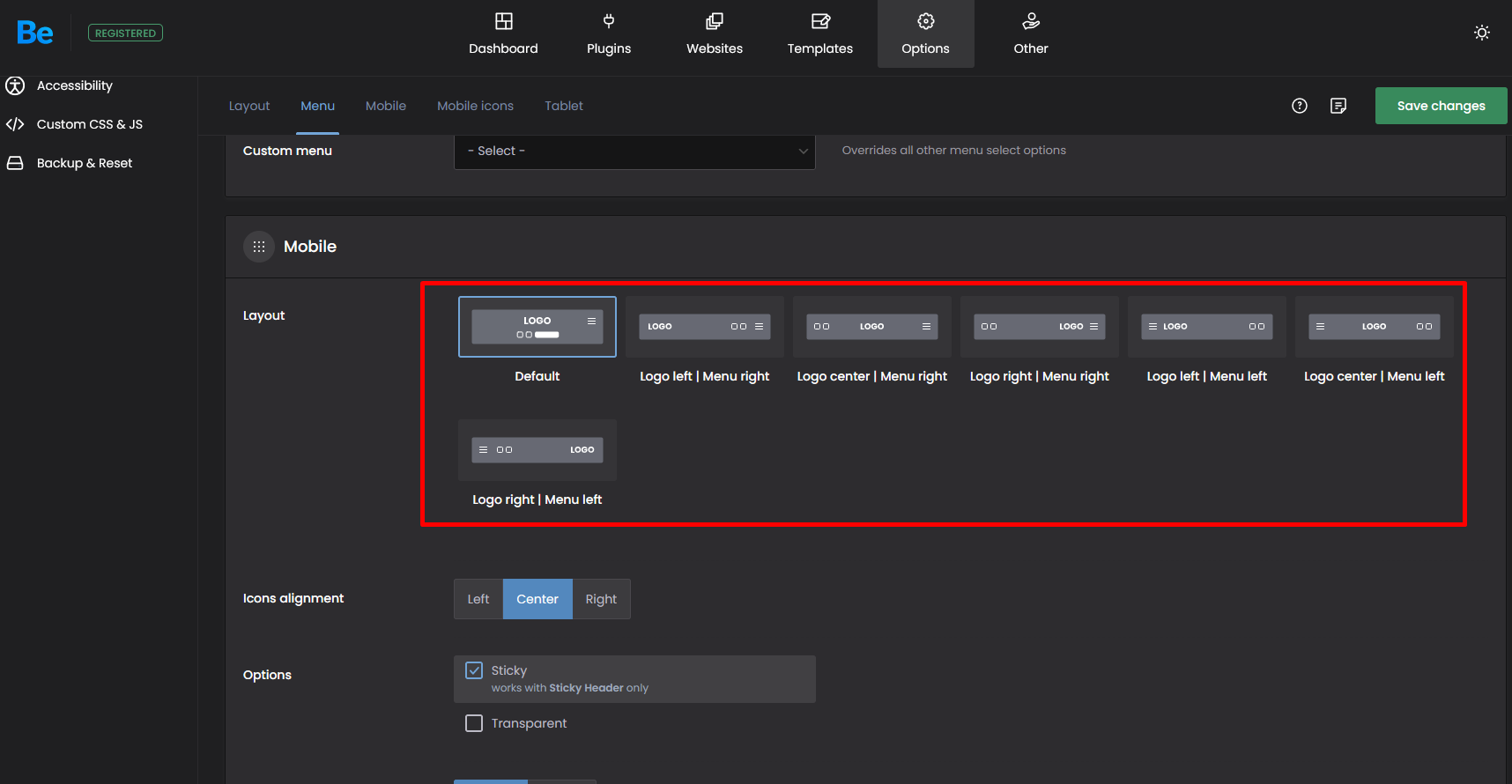Click the 'works with Sticky Header only' note
The image size is (1512, 784).
[x=570, y=688]
